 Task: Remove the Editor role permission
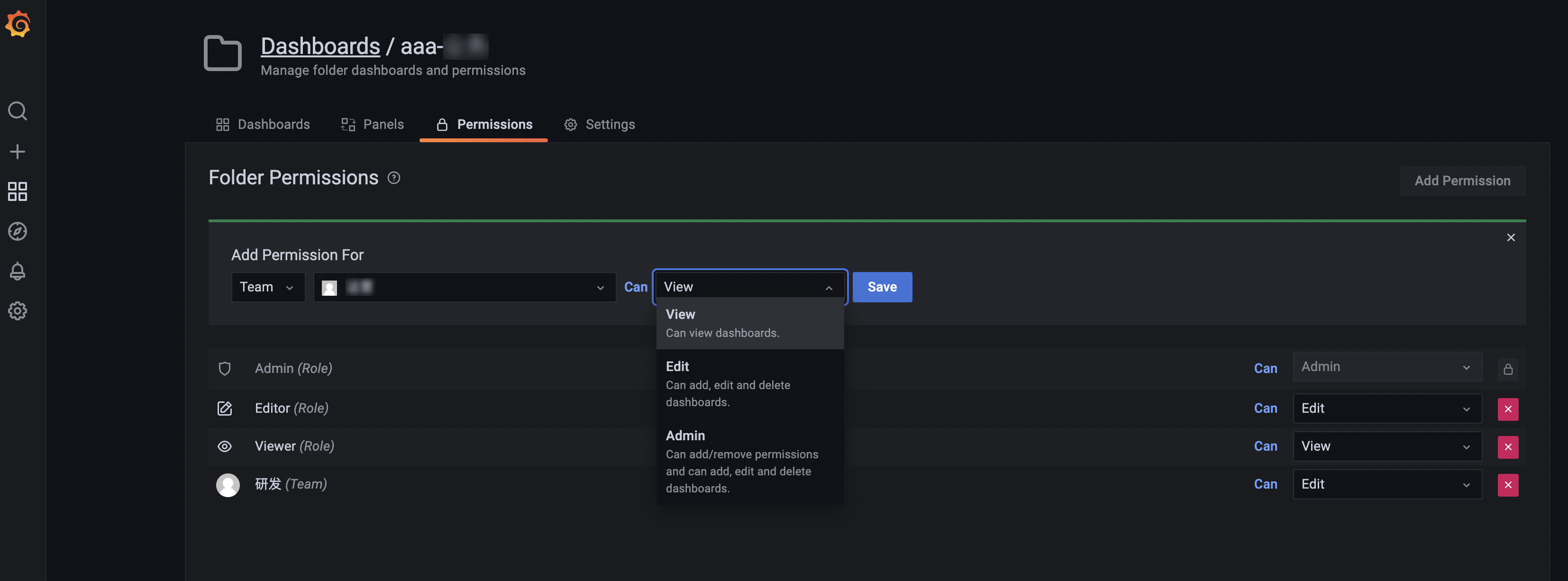click(x=1507, y=409)
